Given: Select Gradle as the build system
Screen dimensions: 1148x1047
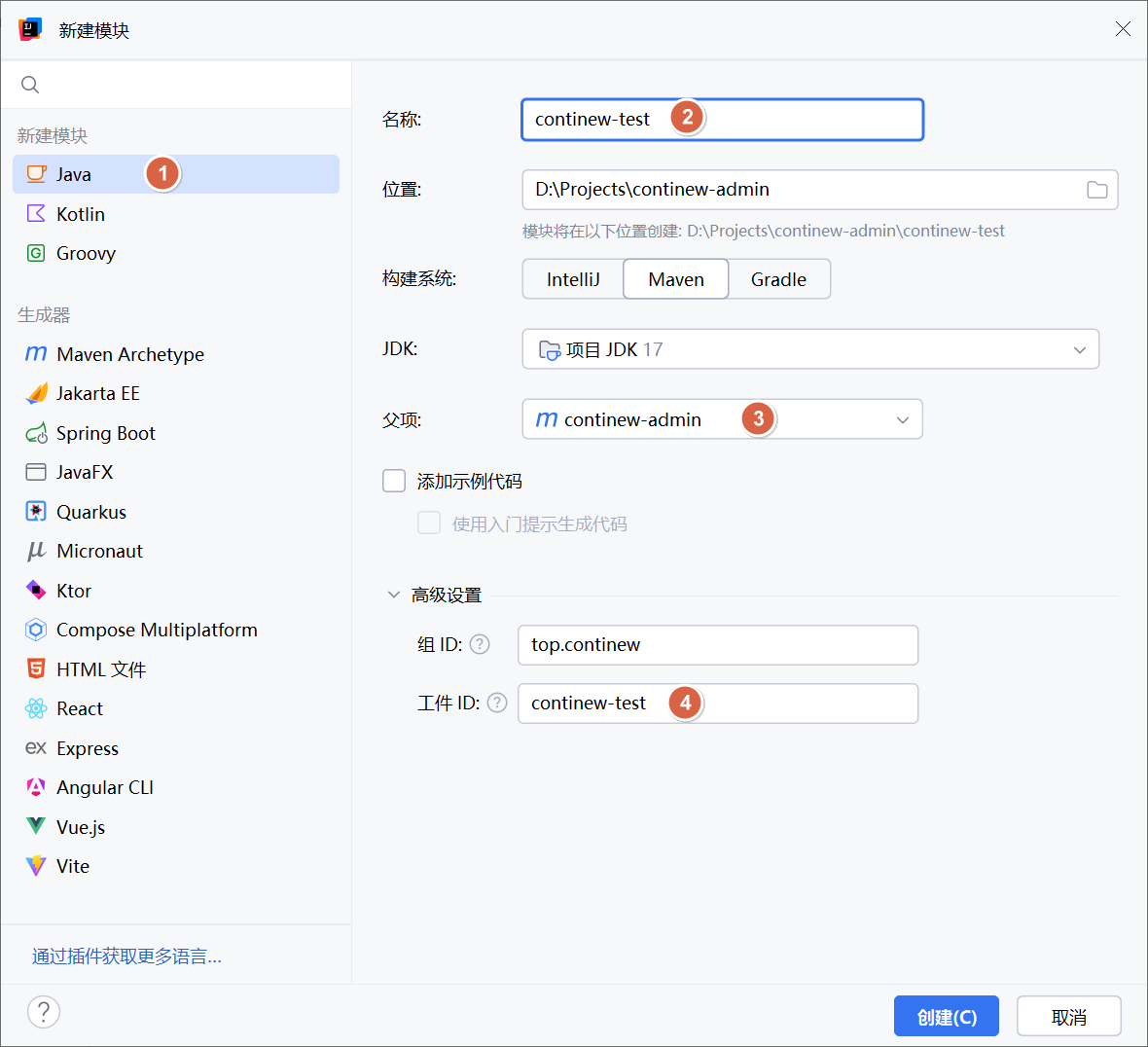Looking at the screenshot, I should (779, 279).
